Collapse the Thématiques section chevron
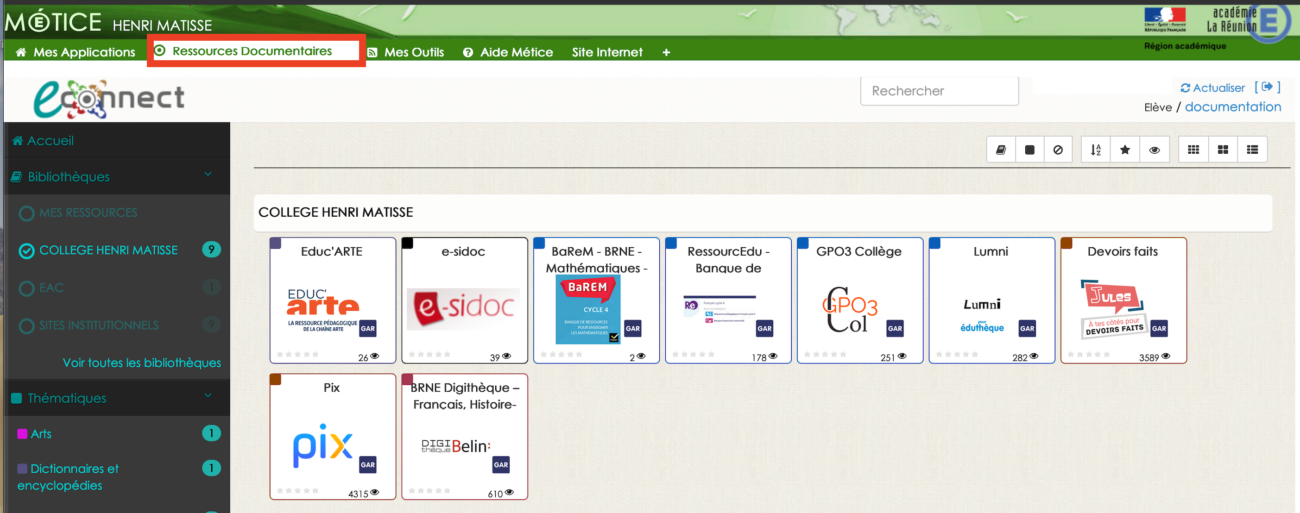Screen dimensions: 1300x513 [x=208, y=397]
